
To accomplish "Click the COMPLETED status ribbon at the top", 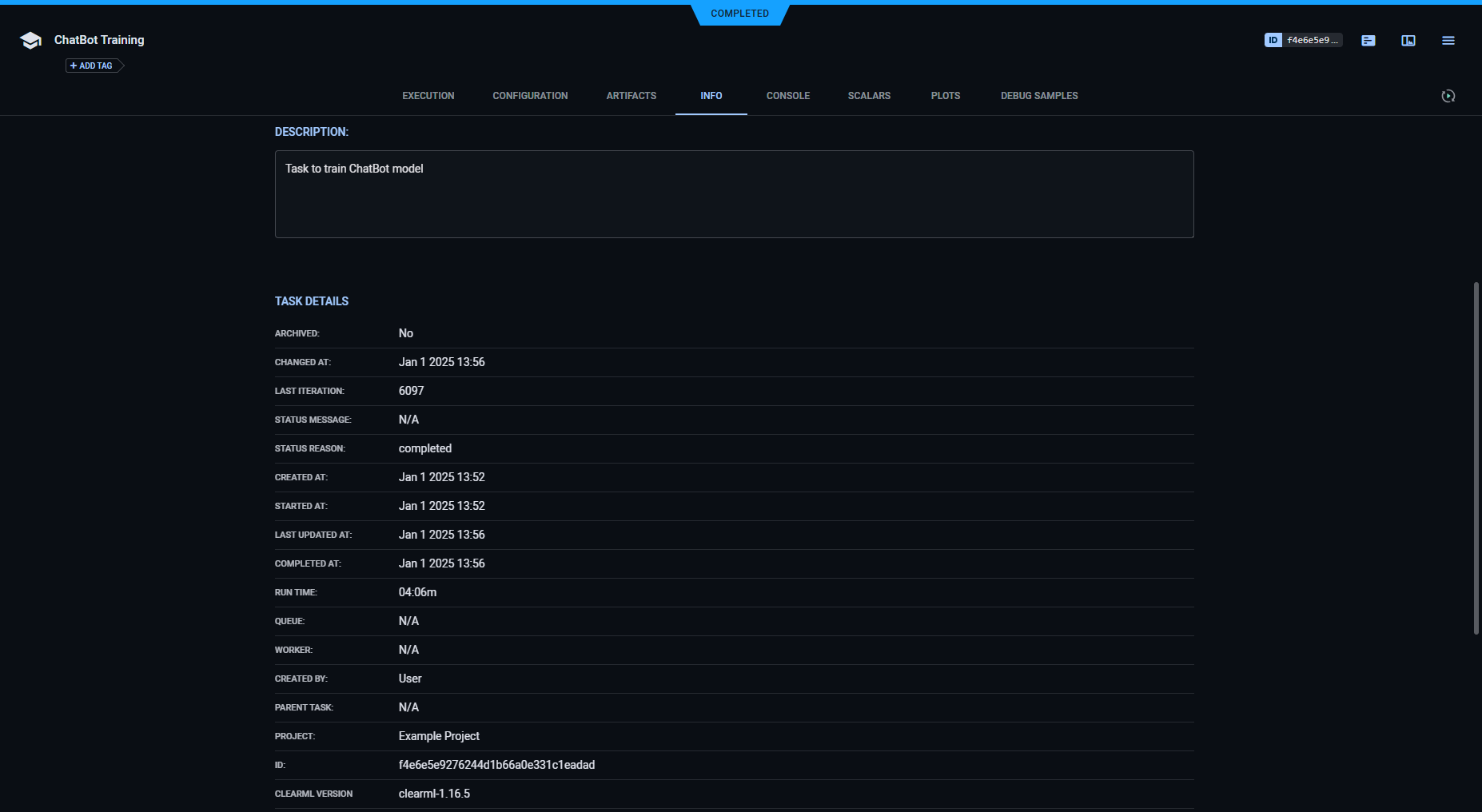I will [739, 14].
